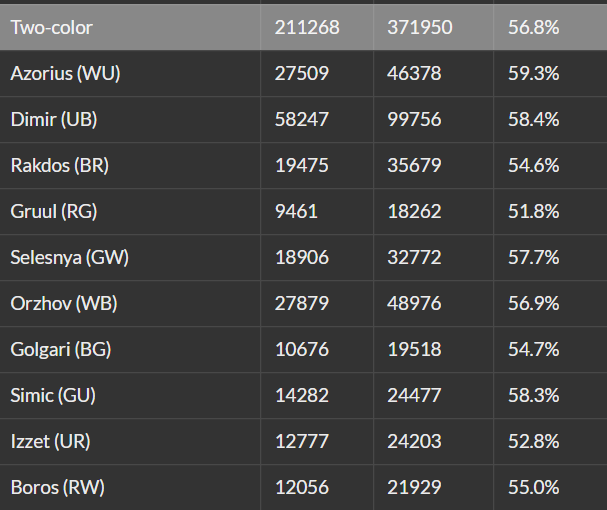The height and width of the screenshot is (510, 607).
Task: Click Izzet games value 24203
Action: 414,441
